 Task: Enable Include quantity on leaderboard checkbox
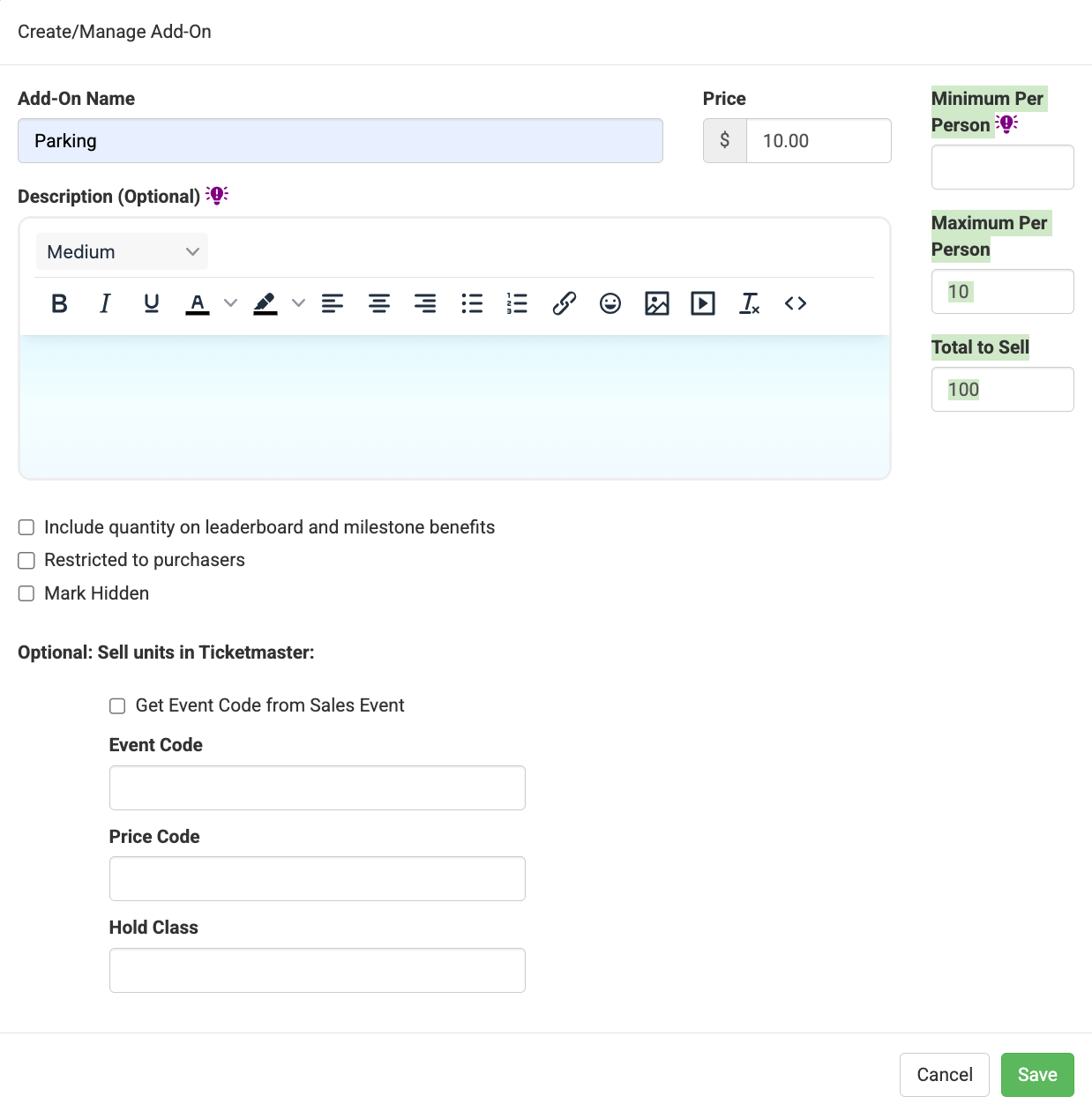click(x=26, y=527)
